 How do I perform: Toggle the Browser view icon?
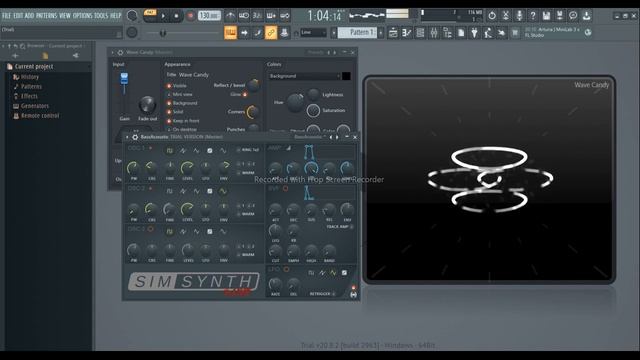point(447,33)
